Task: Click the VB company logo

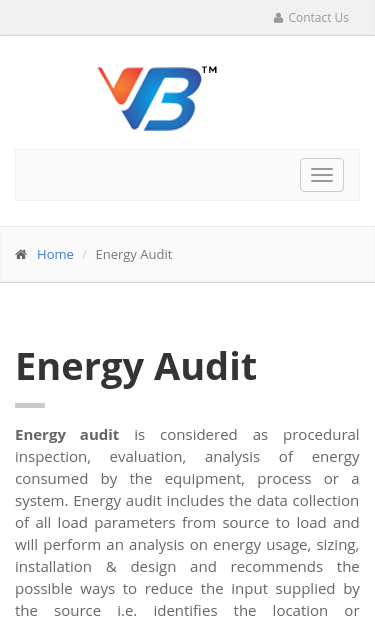Action: (158, 98)
